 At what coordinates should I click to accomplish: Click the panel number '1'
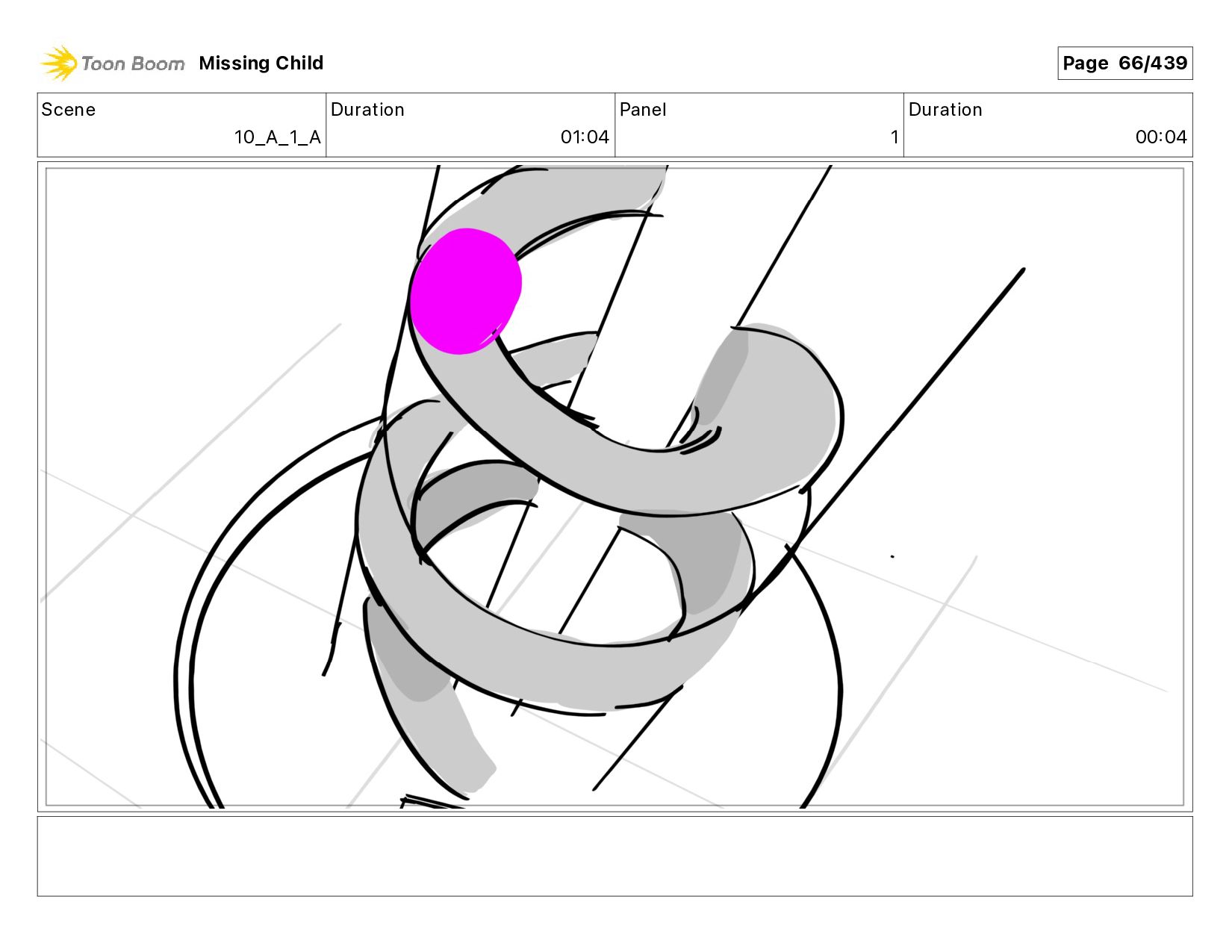(894, 137)
